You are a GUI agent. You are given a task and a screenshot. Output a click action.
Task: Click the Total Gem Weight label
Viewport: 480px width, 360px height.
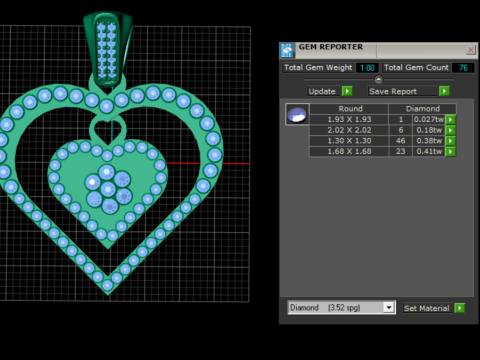pyautogui.click(x=318, y=68)
